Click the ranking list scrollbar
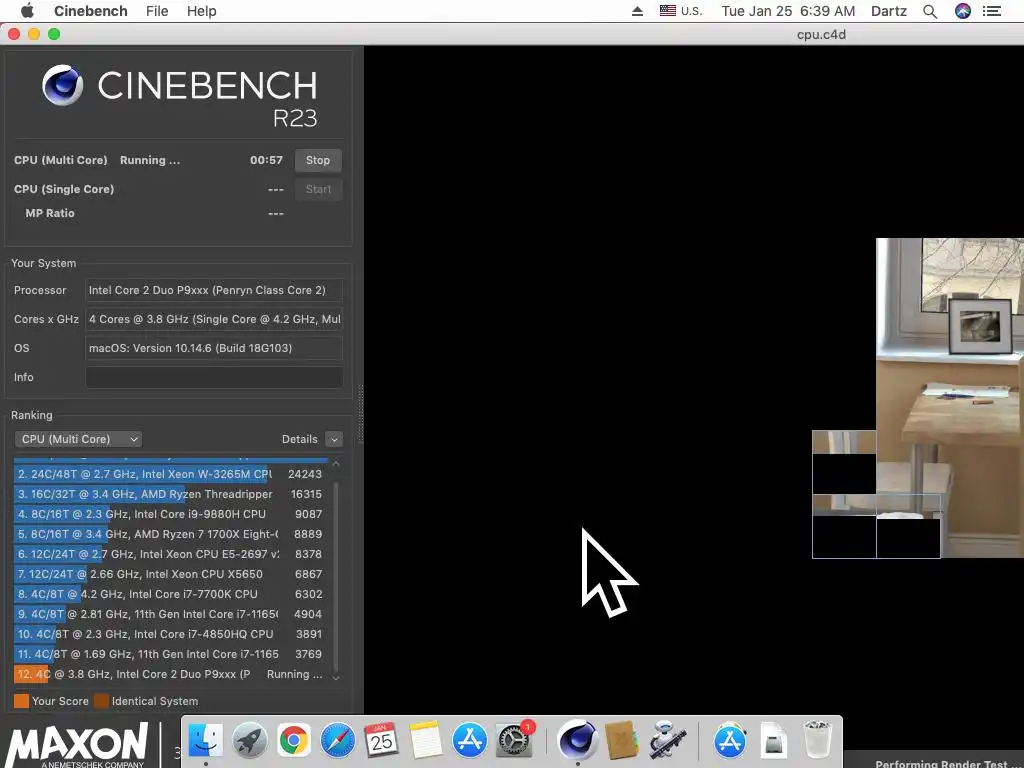 (x=336, y=575)
